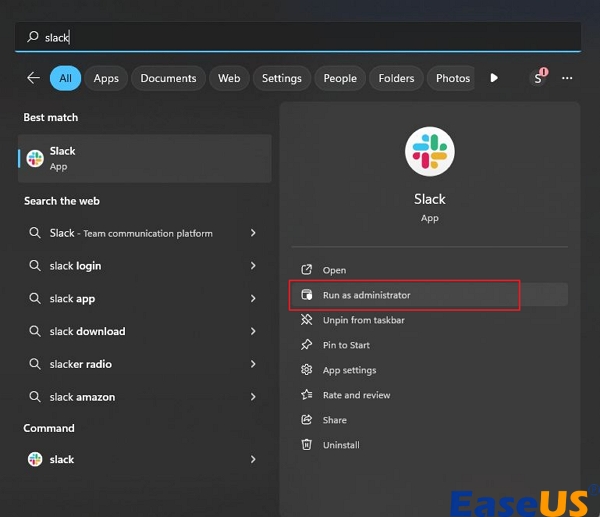Click the Uninstall trash icon
The image size is (600, 517).
(306, 445)
